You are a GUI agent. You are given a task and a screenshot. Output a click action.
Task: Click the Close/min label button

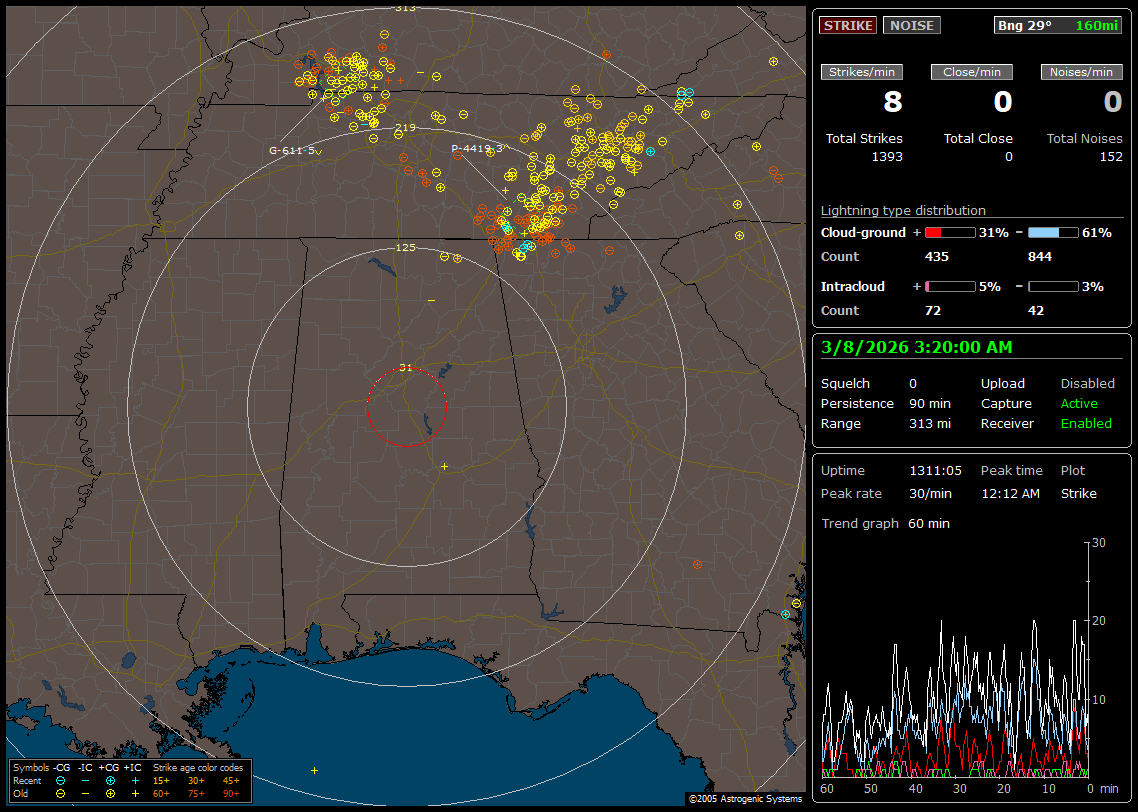tap(972, 72)
